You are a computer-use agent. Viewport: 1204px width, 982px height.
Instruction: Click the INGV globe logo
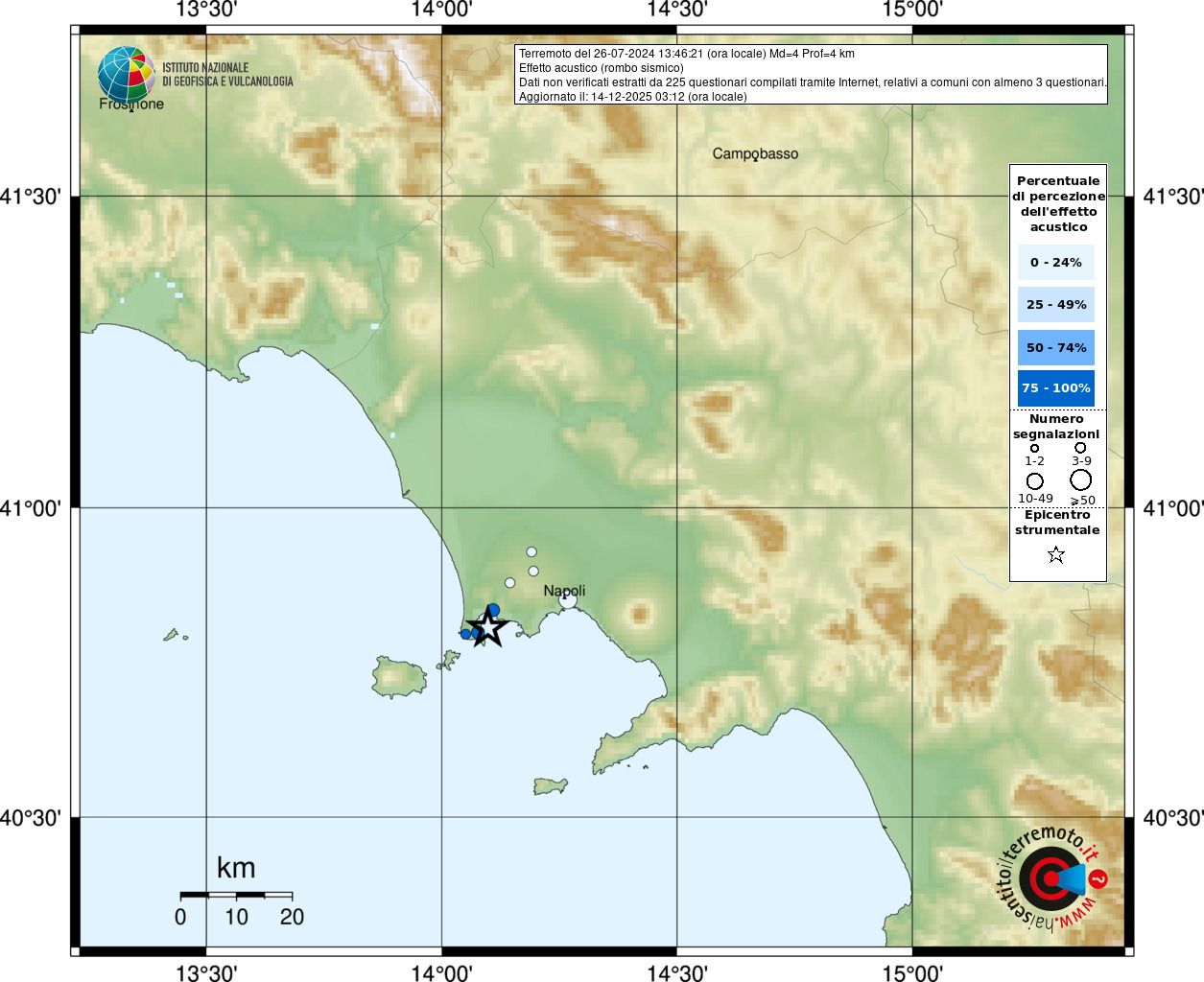pyautogui.click(x=126, y=75)
